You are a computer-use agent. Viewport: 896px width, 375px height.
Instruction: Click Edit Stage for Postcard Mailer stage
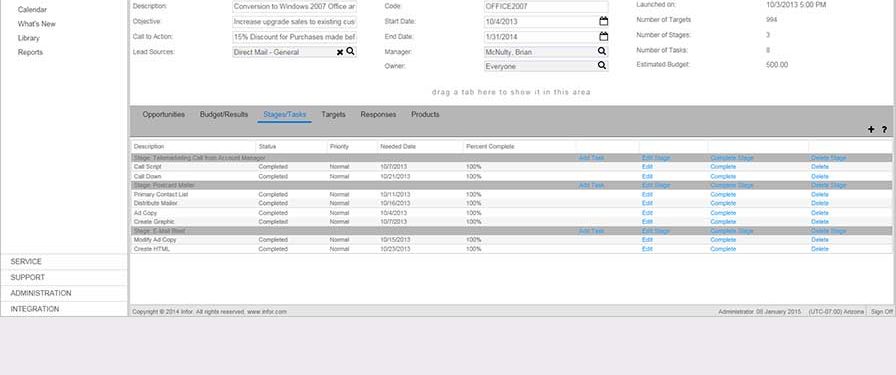pos(656,185)
